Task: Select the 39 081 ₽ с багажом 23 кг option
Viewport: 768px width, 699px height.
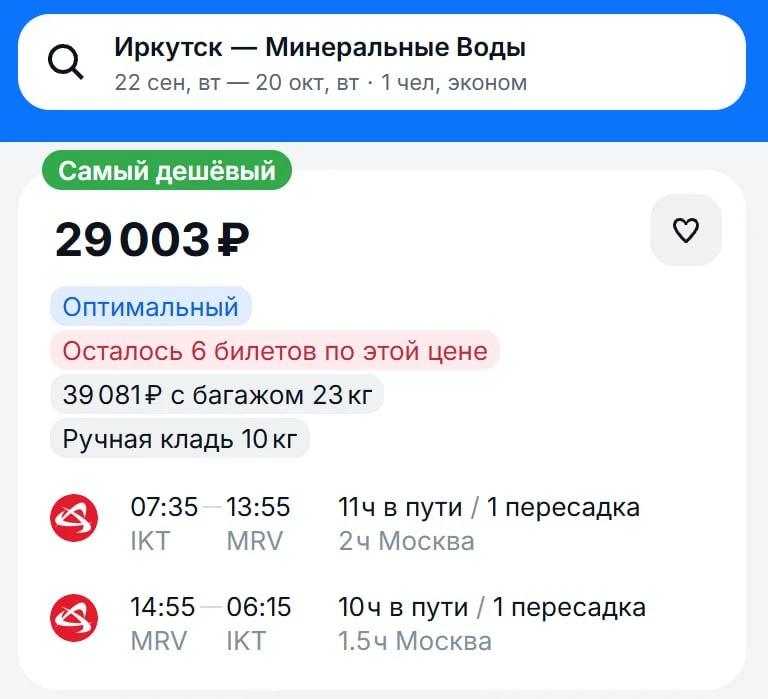Action: tap(217, 394)
